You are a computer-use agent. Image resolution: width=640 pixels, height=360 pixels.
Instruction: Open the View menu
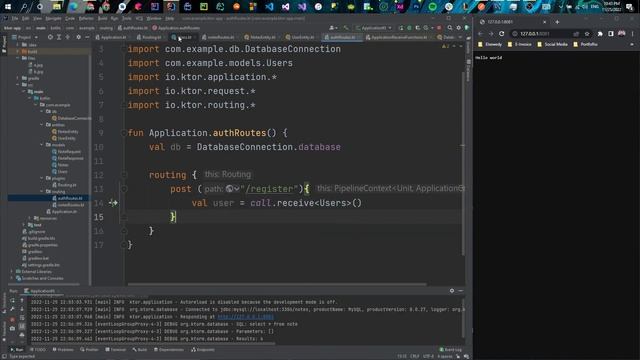(x=37, y=18)
